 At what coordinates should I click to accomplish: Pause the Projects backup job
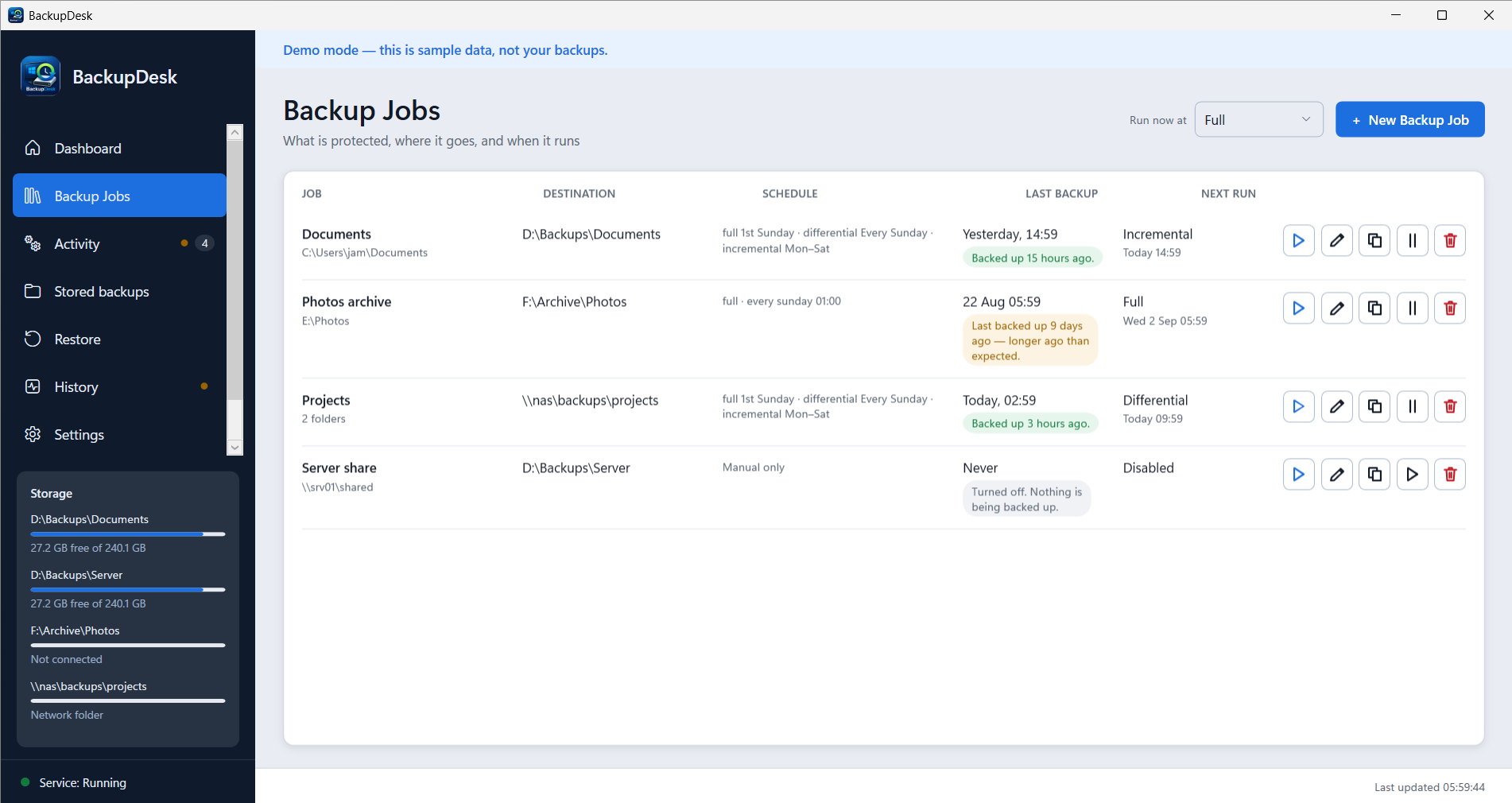coord(1413,406)
